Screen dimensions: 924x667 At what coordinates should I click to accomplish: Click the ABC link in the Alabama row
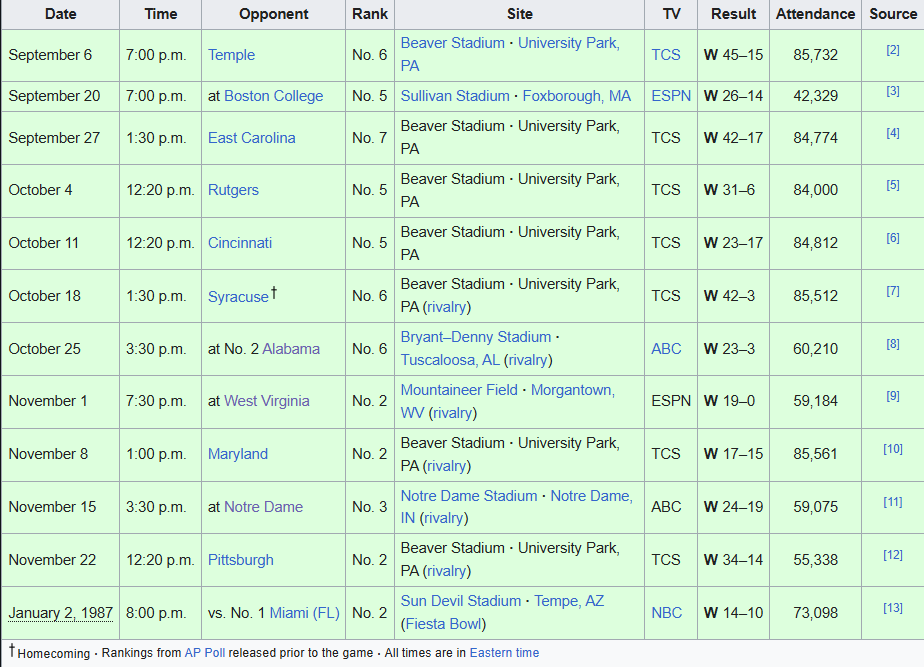[x=666, y=349]
